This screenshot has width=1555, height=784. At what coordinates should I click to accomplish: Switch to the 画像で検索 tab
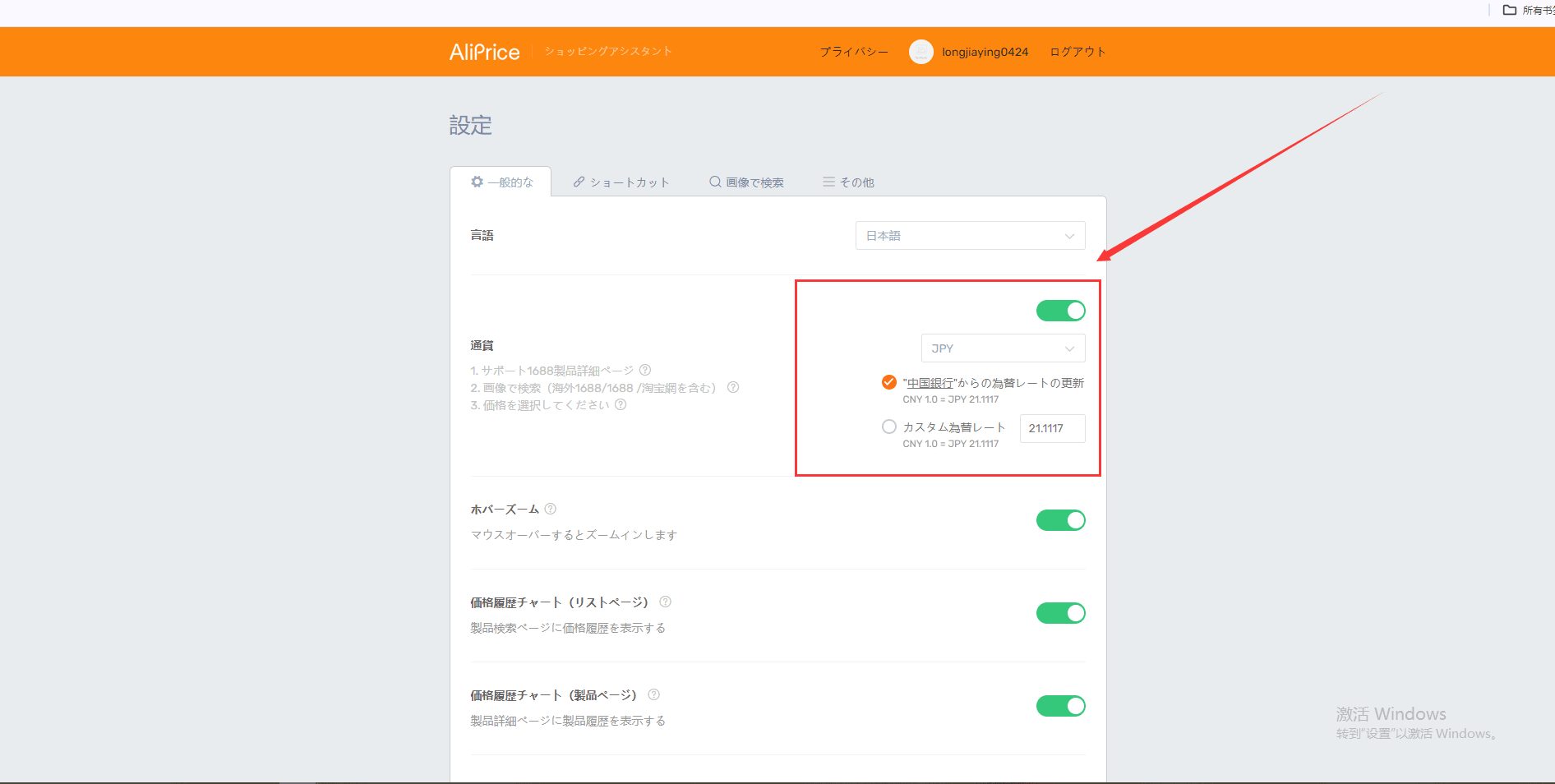pos(746,182)
